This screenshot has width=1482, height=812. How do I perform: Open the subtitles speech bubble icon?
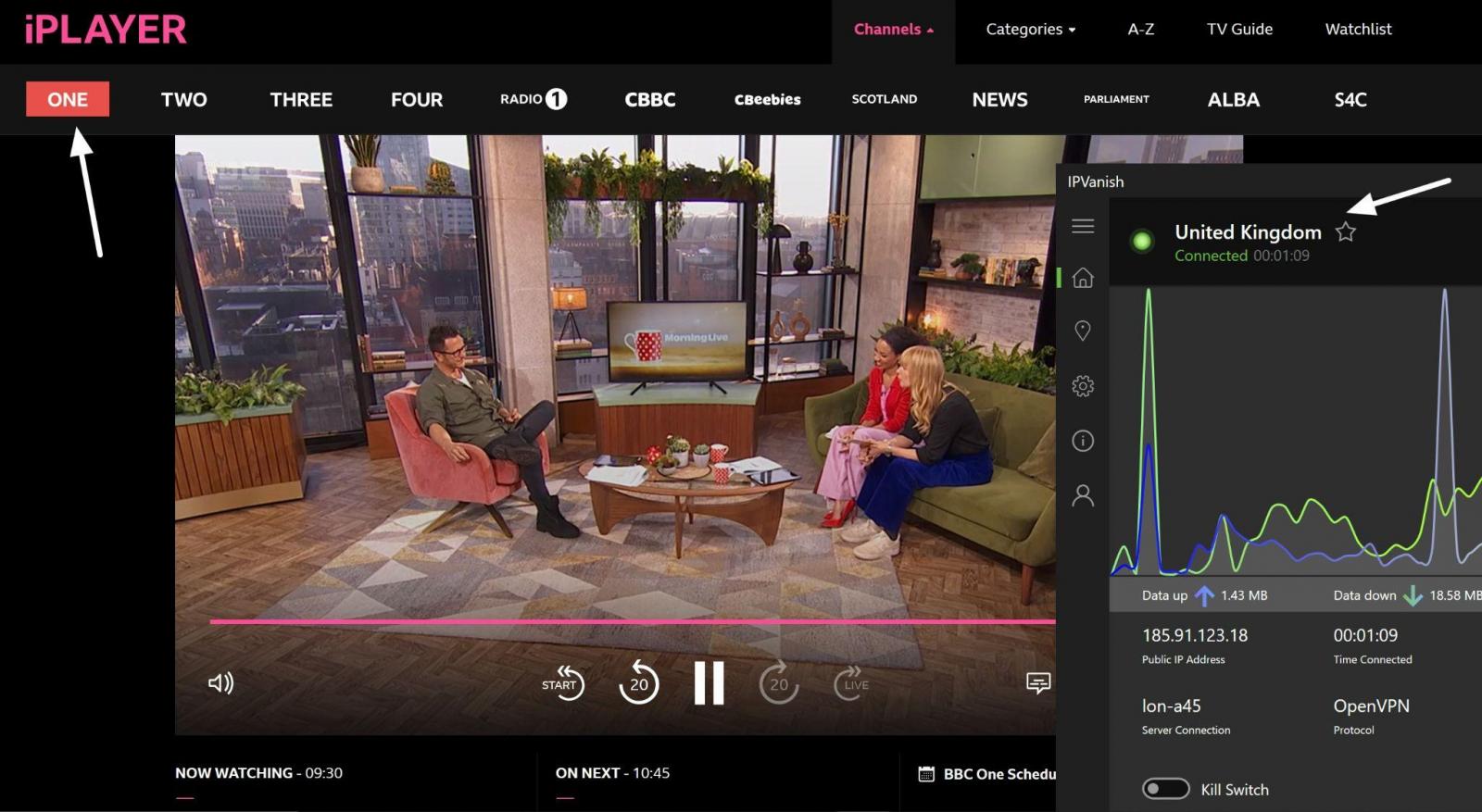[1038, 683]
